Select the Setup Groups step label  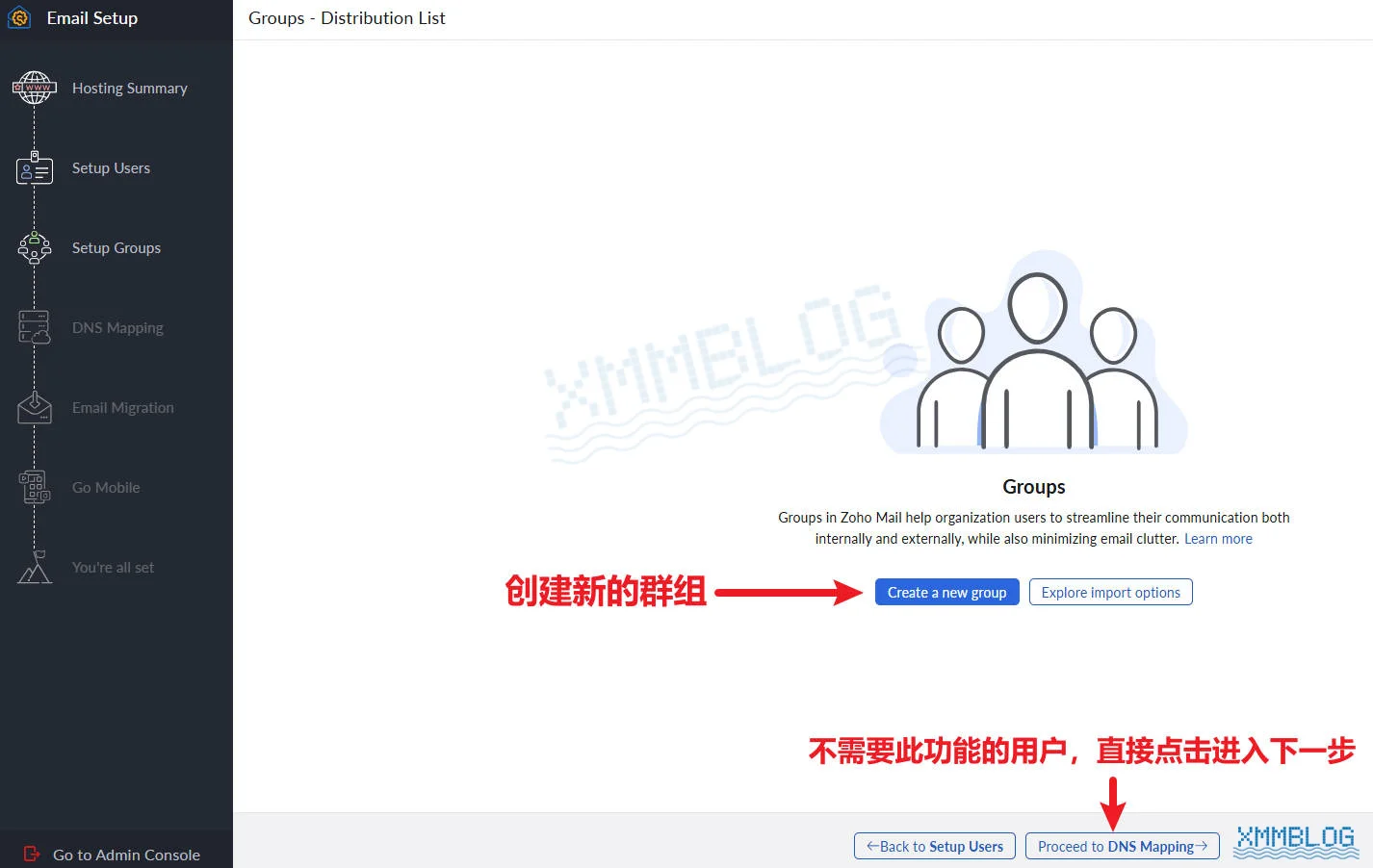[116, 247]
